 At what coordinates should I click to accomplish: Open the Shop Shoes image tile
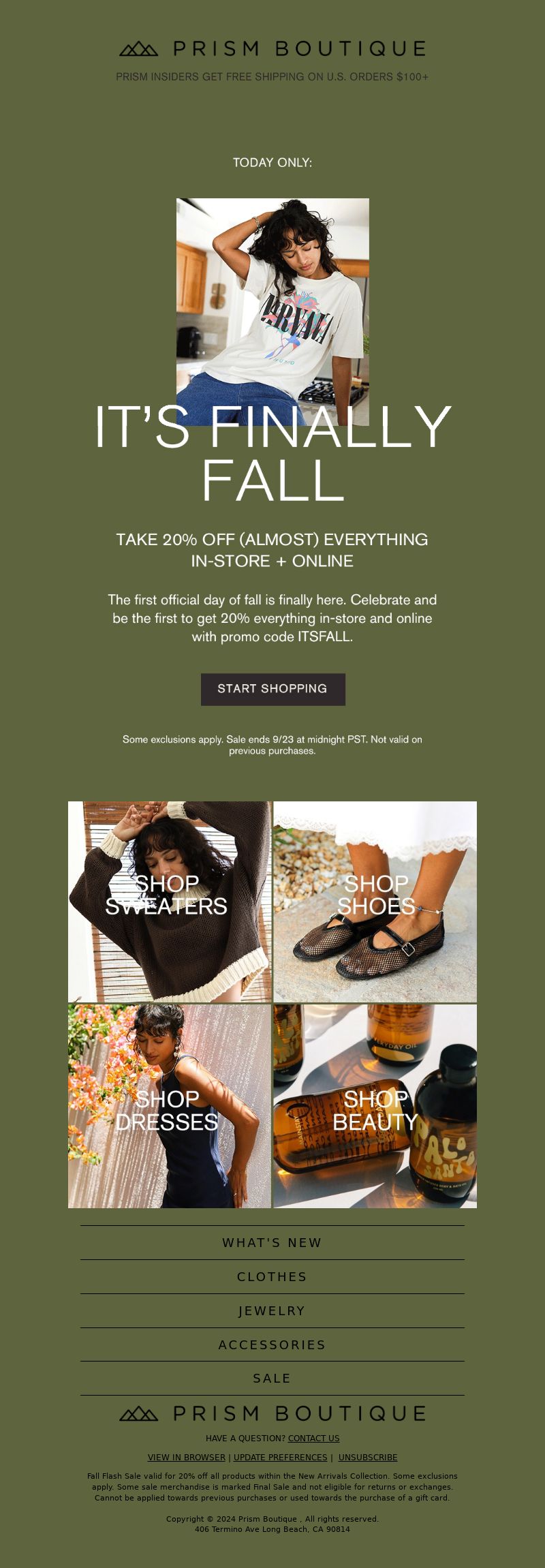pos(375,902)
